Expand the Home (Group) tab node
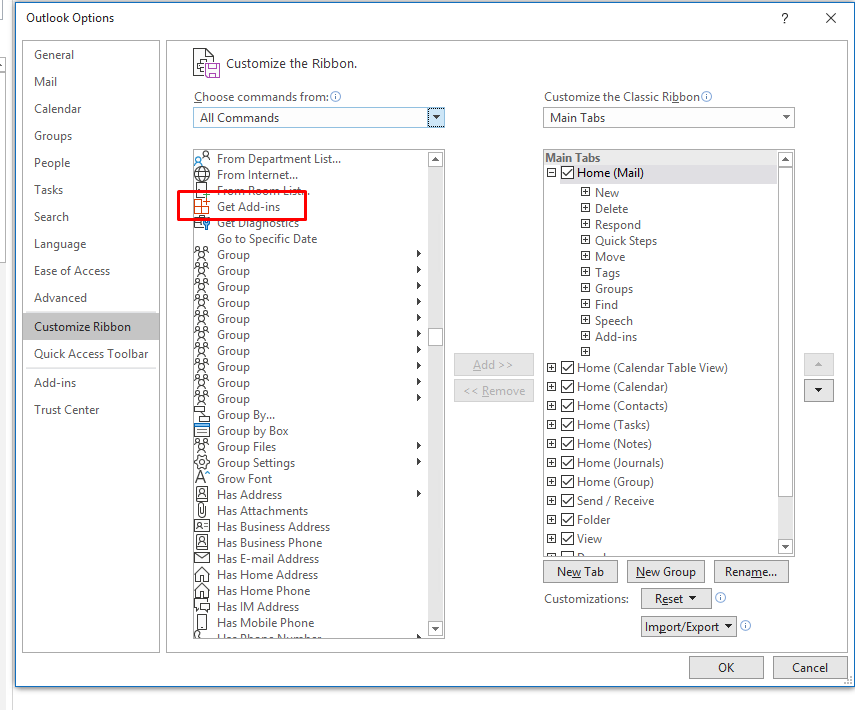This screenshot has height=710, width=855. (x=551, y=482)
